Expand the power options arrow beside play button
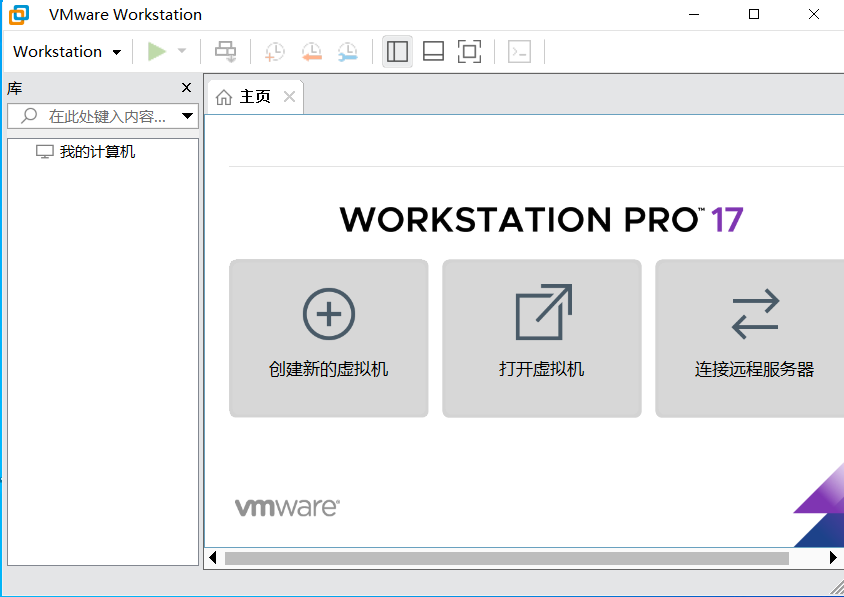The width and height of the screenshot is (844, 597). pyautogui.click(x=182, y=51)
